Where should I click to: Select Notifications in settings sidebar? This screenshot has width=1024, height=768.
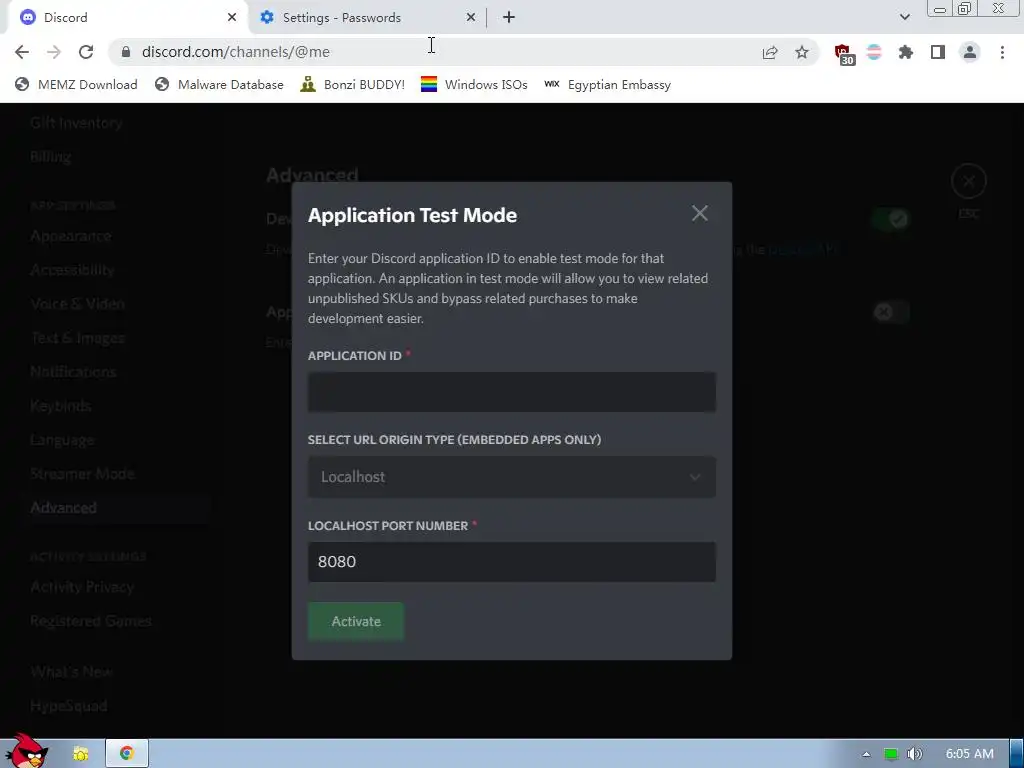[x=73, y=372]
